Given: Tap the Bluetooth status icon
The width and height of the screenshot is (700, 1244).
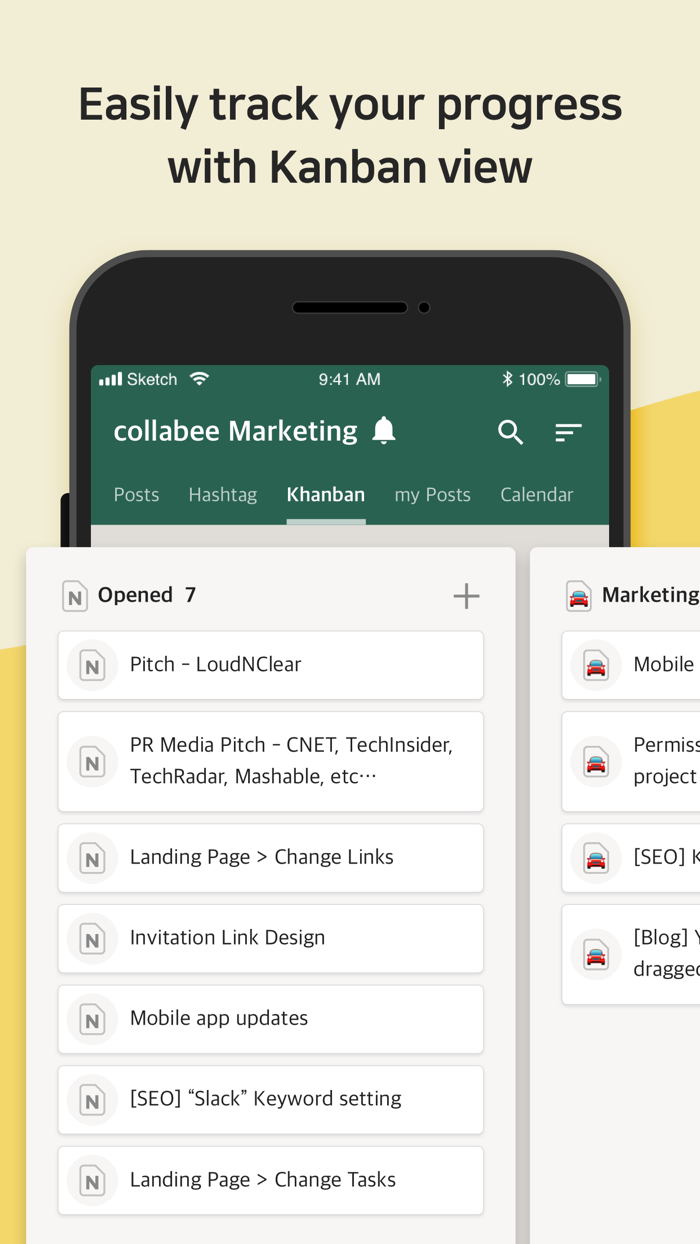Looking at the screenshot, I should (507, 379).
